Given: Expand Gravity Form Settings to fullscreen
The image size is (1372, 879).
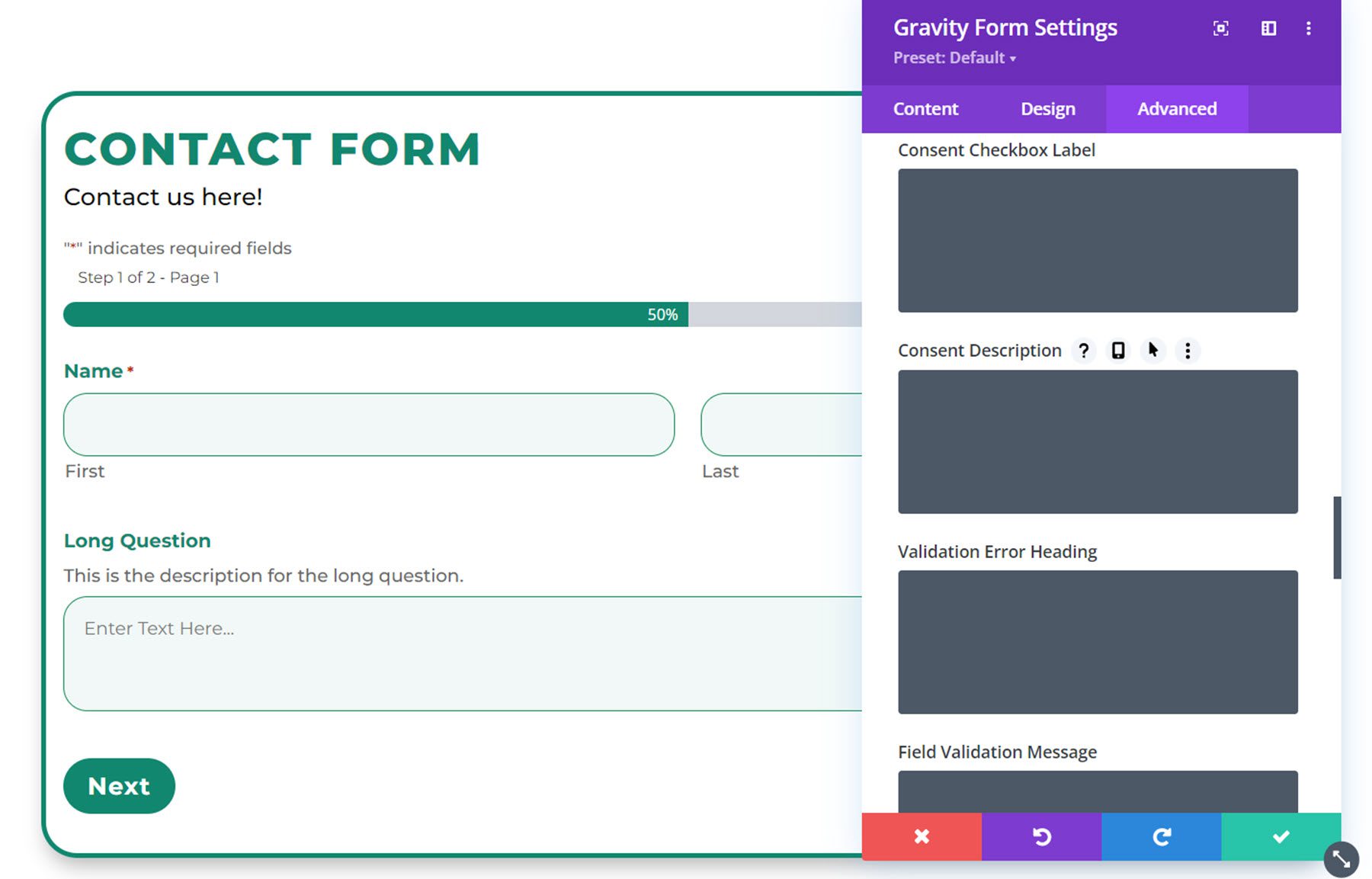Looking at the screenshot, I should [1220, 28].
